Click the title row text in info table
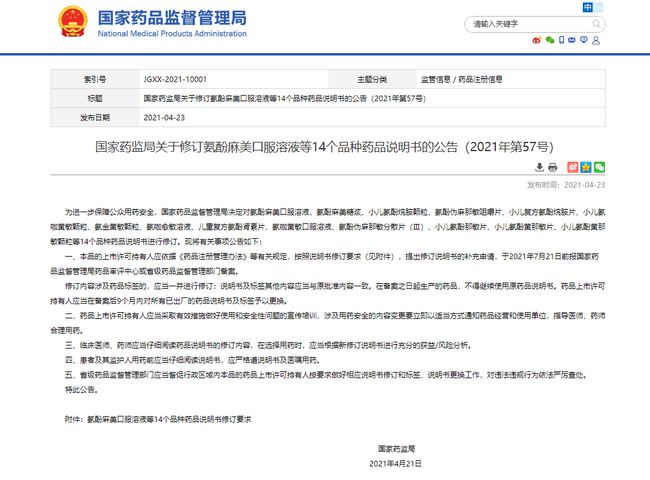650x480 pixels. click(284, 98)
